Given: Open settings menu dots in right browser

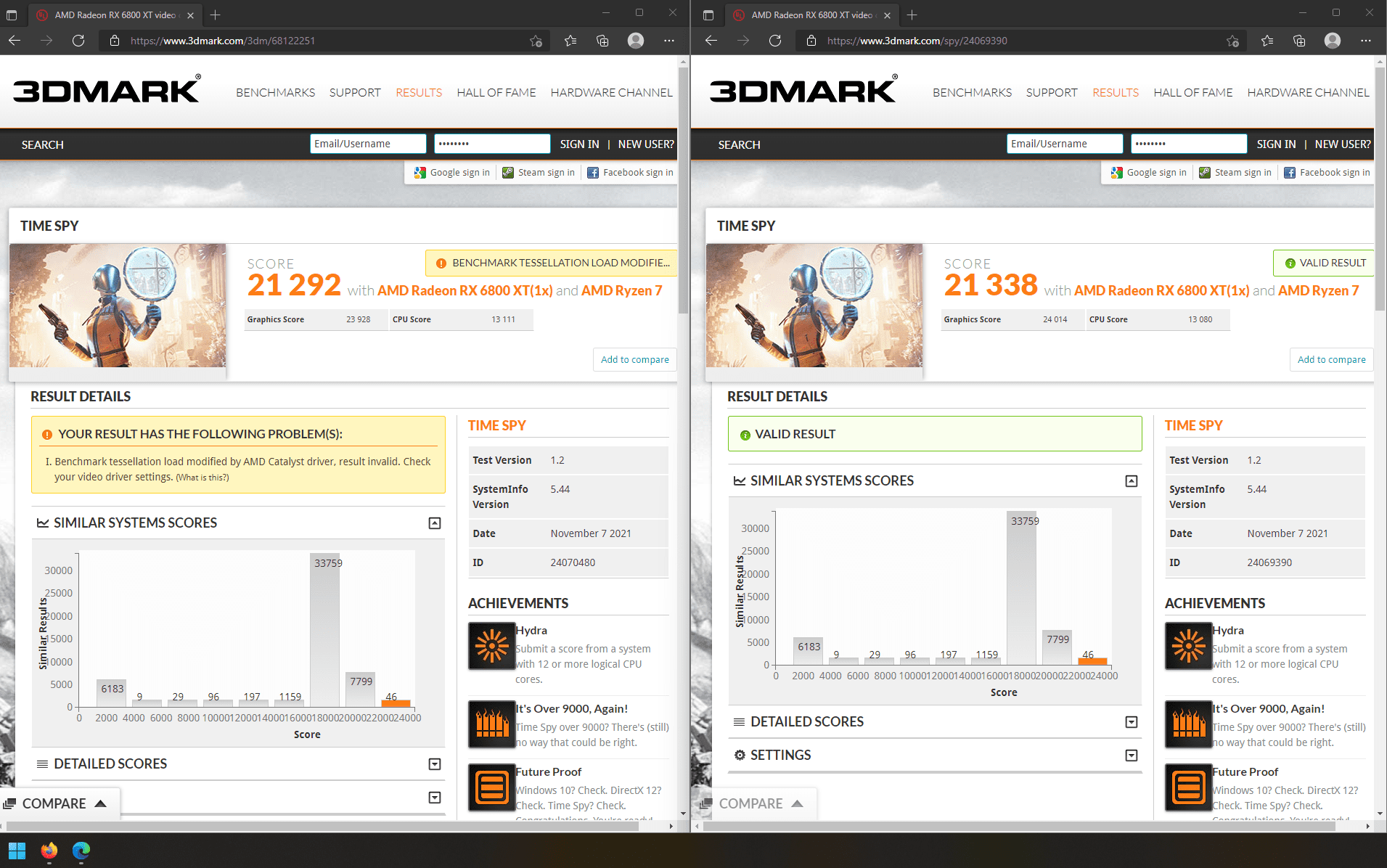Looking at the screenshot, I should click(x=1366, y=41).
